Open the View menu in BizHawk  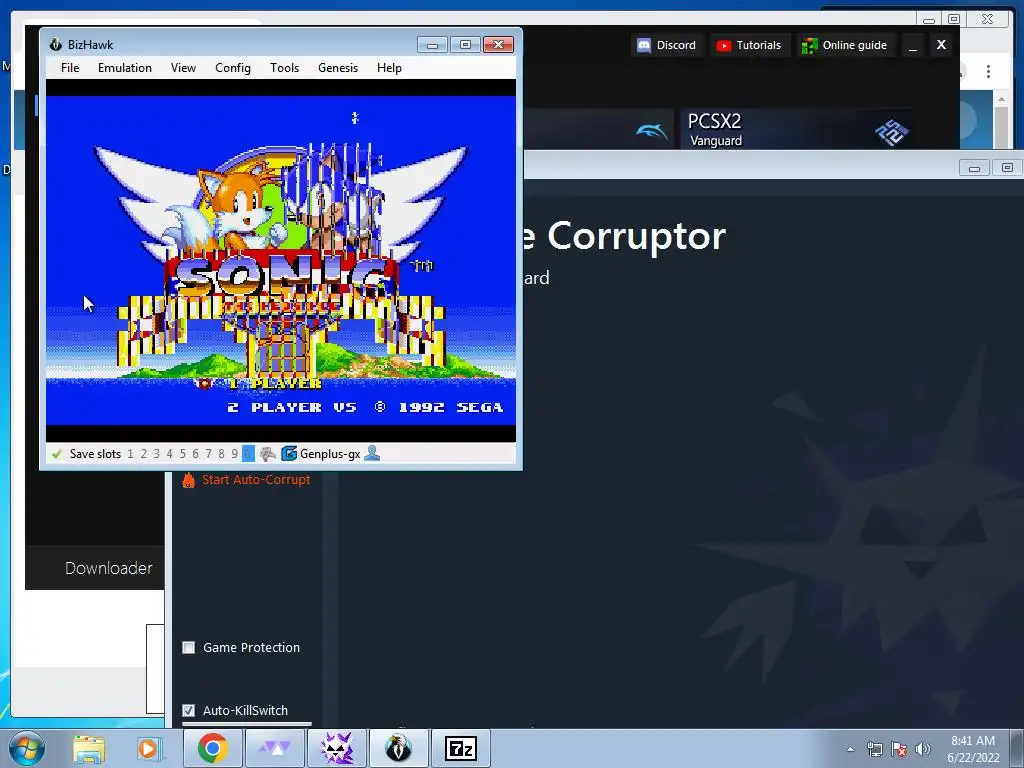[184, 68]
